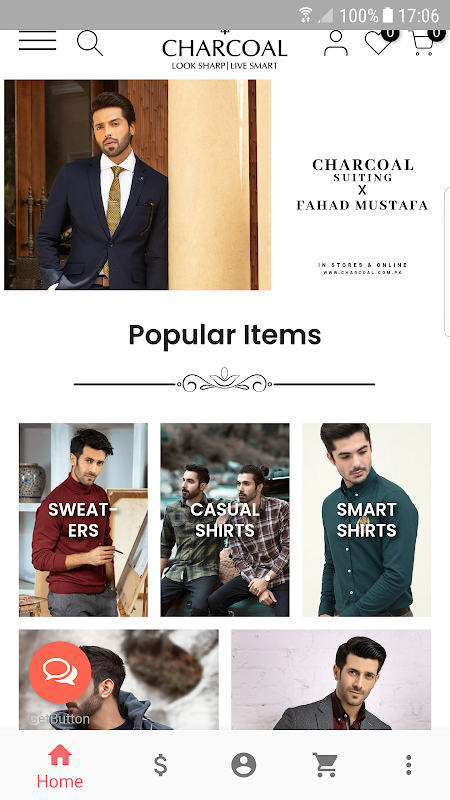Open the three-dot more options menu
The height and width of the screenshot is (800, 450).
pyautogui.click(x=408, y=765)
